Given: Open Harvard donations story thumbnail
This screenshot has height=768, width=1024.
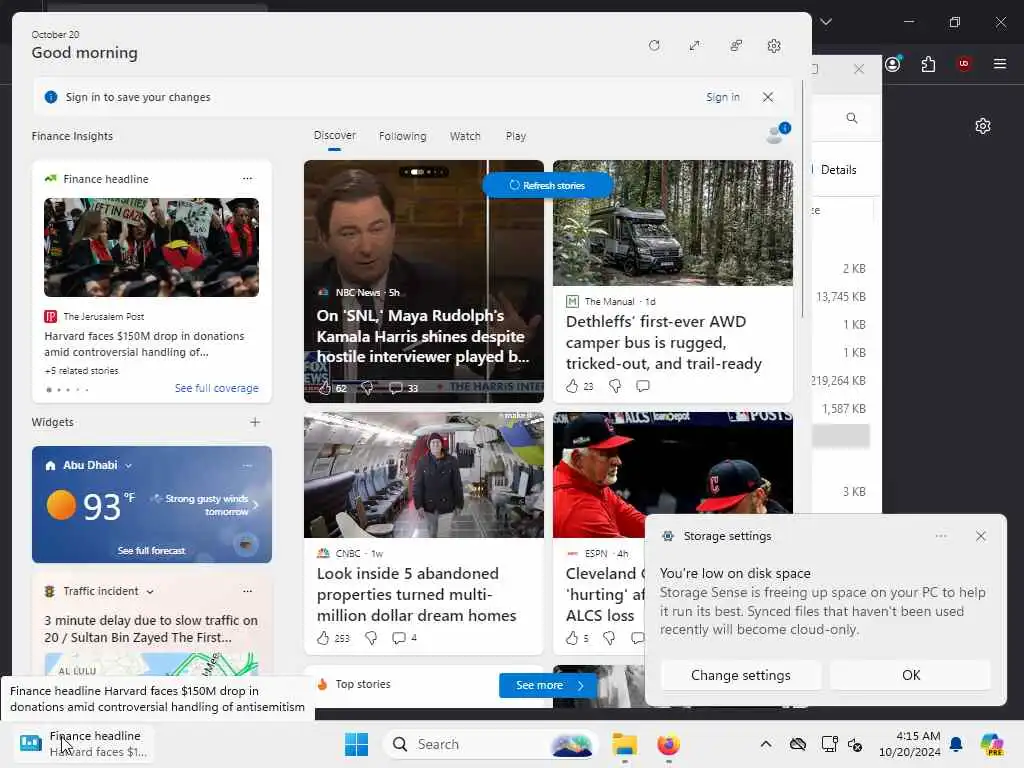Looking at the screenshot, I should 152,248.
